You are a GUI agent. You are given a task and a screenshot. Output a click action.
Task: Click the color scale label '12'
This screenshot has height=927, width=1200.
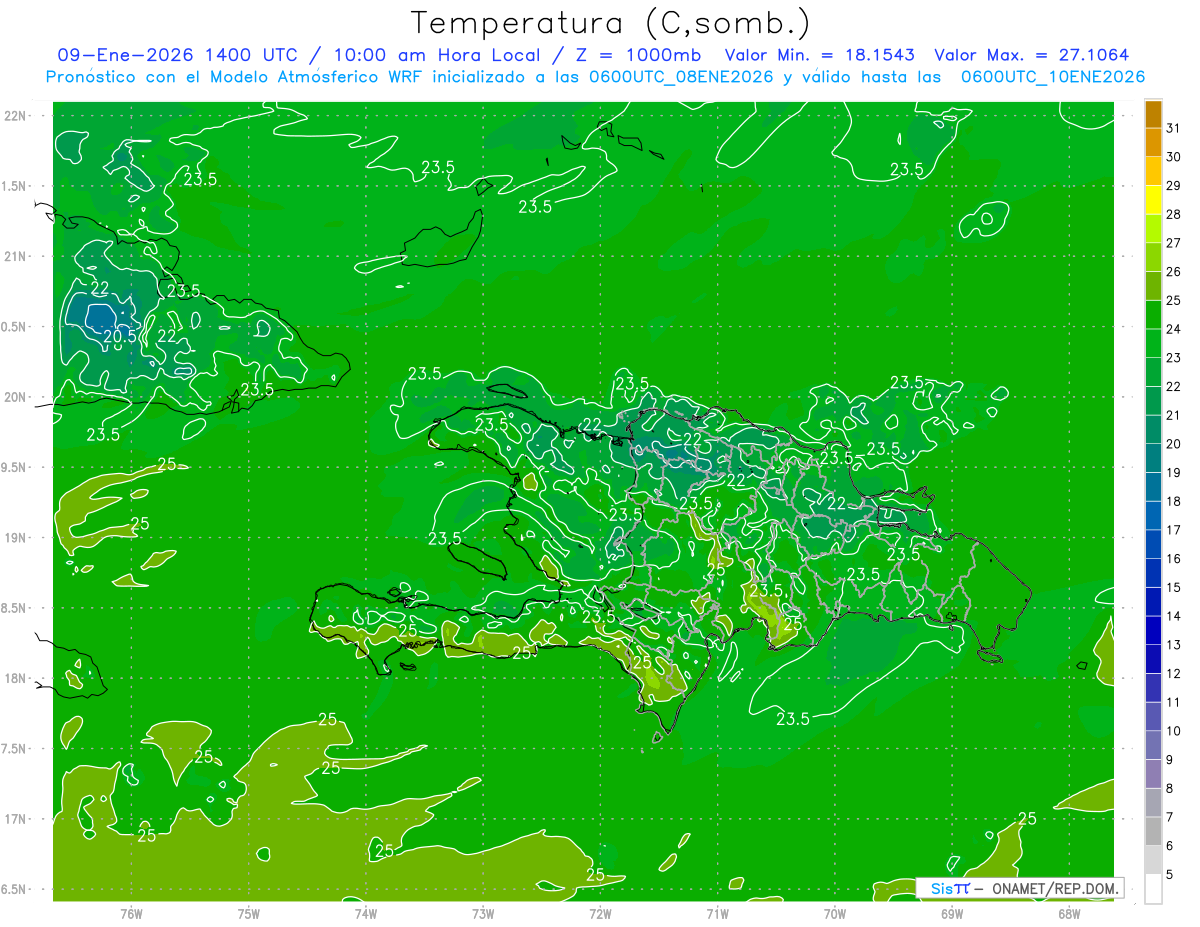pyautogui.click(x=1174, y=674)
